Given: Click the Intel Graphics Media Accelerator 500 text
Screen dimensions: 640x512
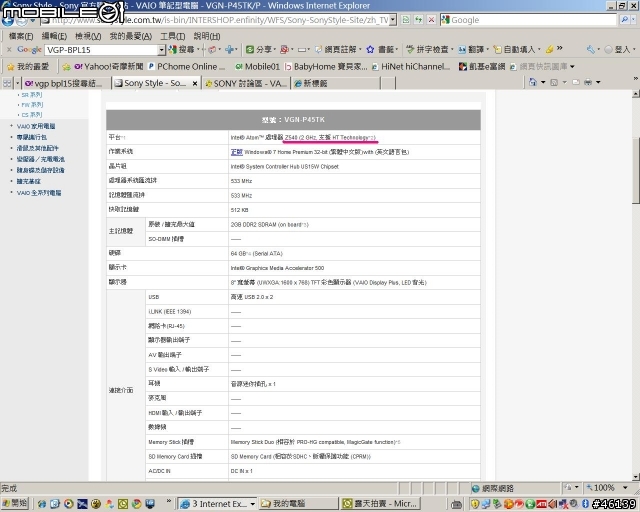Looking at the screenshot, I should tap(277, 268).
